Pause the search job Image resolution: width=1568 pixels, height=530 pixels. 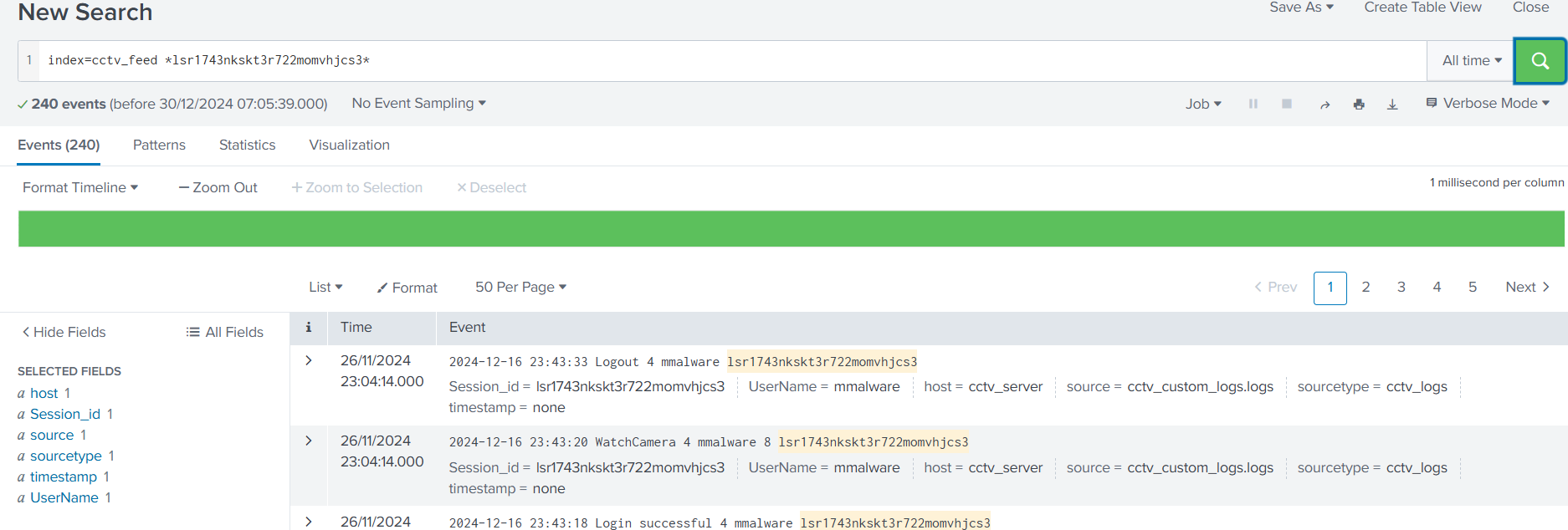[x=1253, y=104]
